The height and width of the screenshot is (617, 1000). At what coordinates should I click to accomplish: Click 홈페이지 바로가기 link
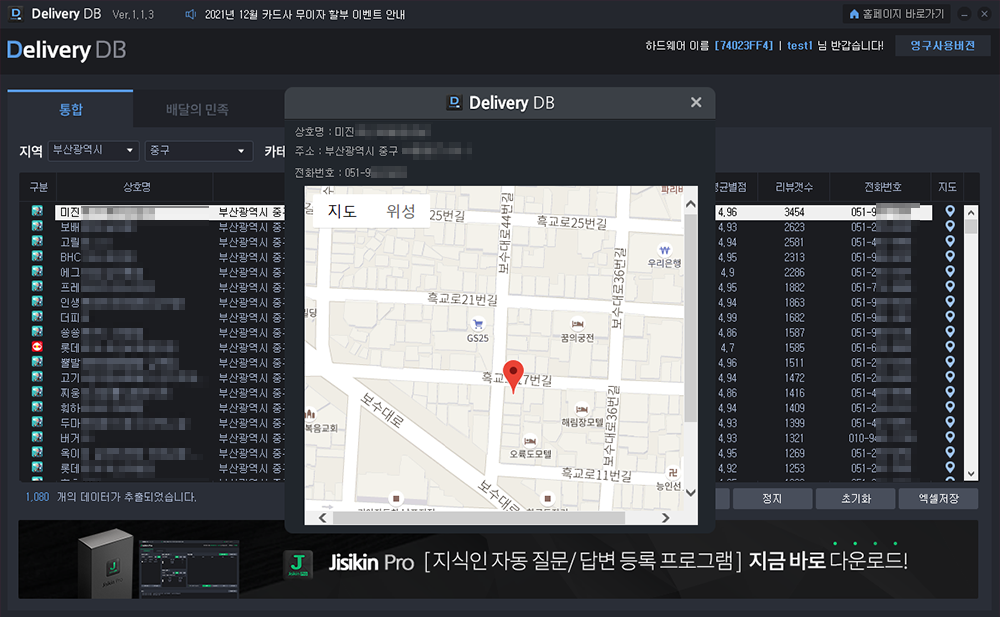[897, 14]
